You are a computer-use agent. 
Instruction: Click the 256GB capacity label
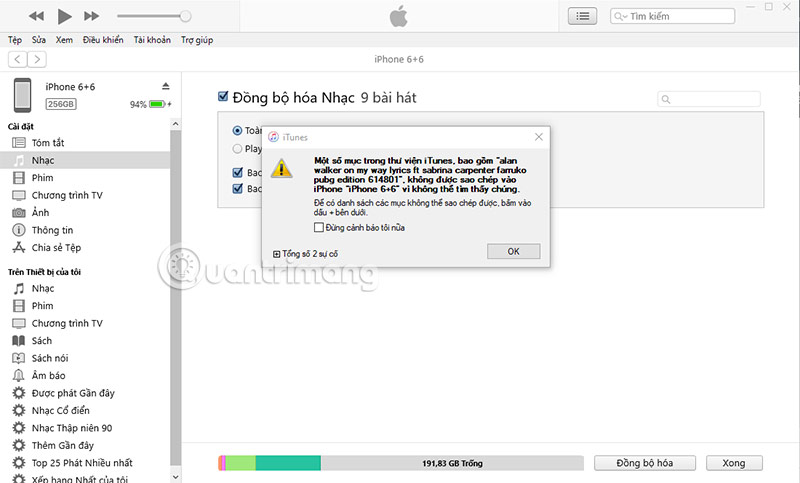pyautogui.click(x=61, y=104)
